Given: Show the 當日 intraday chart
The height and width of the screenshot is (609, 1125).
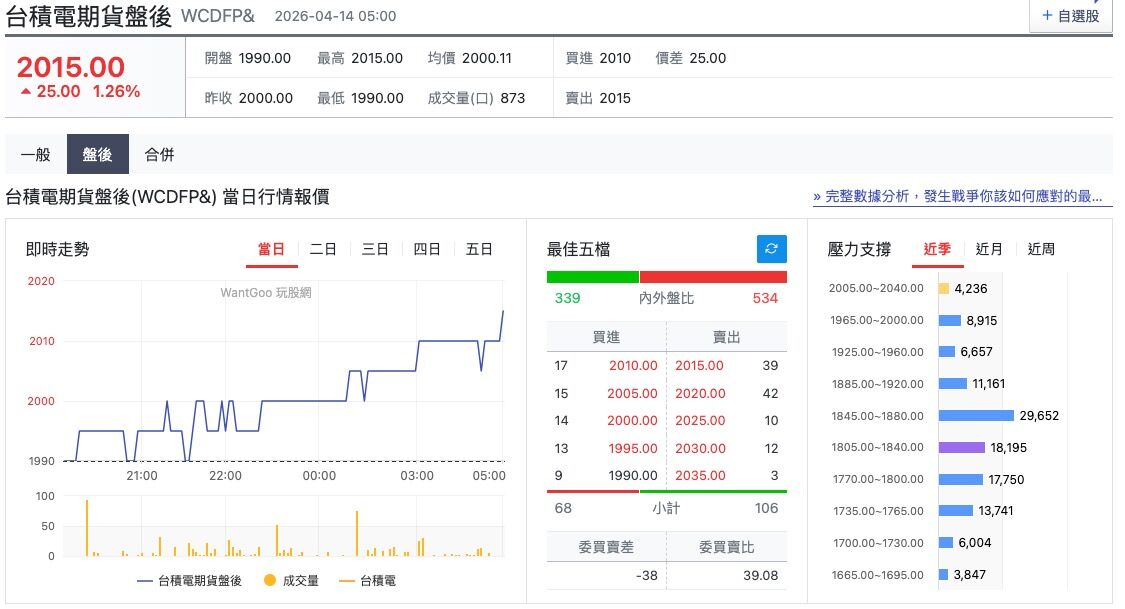Looking at the screenshot, I should point(271,250).
